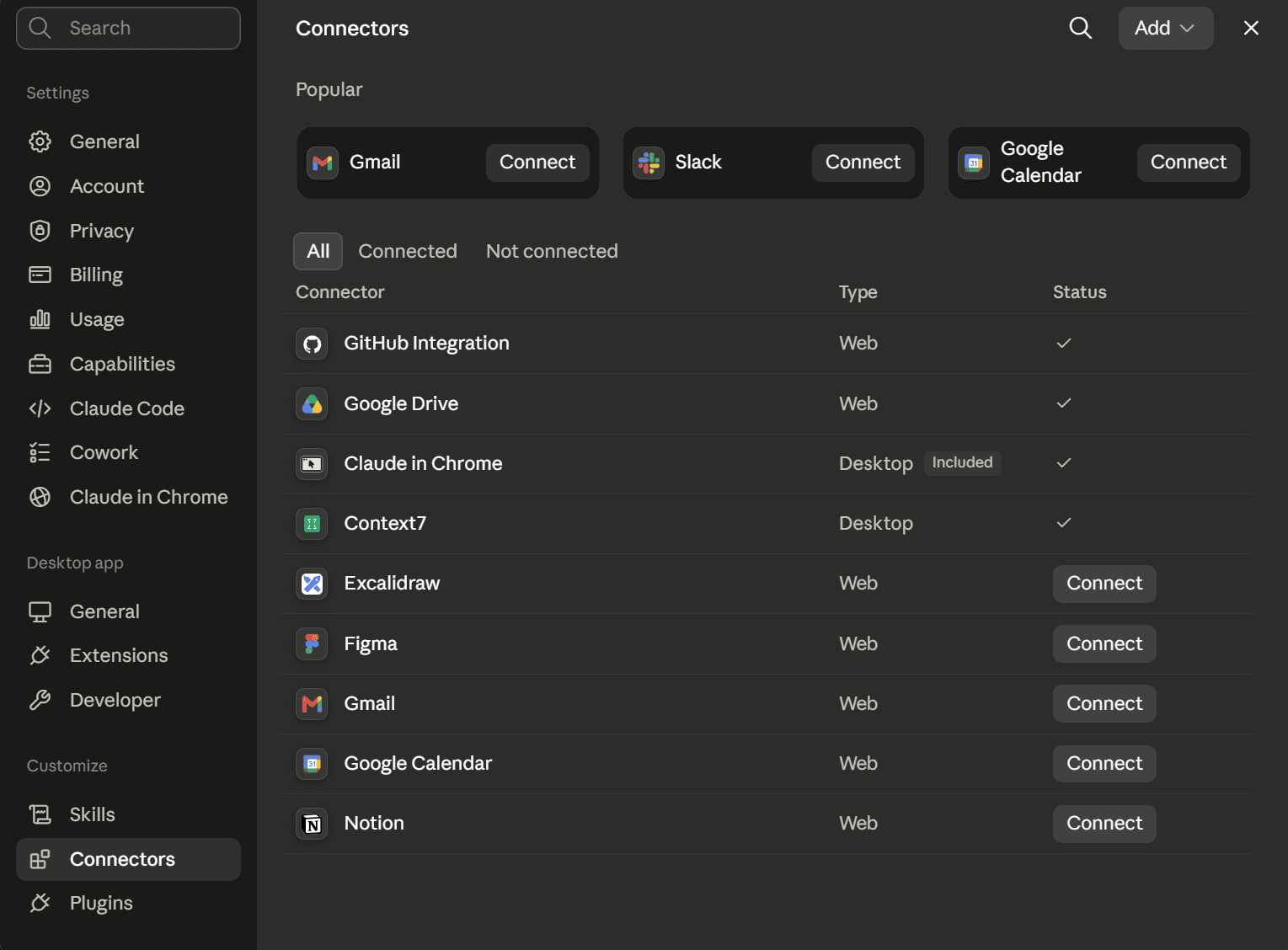Open the Plugins page in sidebar

(128, 903)
